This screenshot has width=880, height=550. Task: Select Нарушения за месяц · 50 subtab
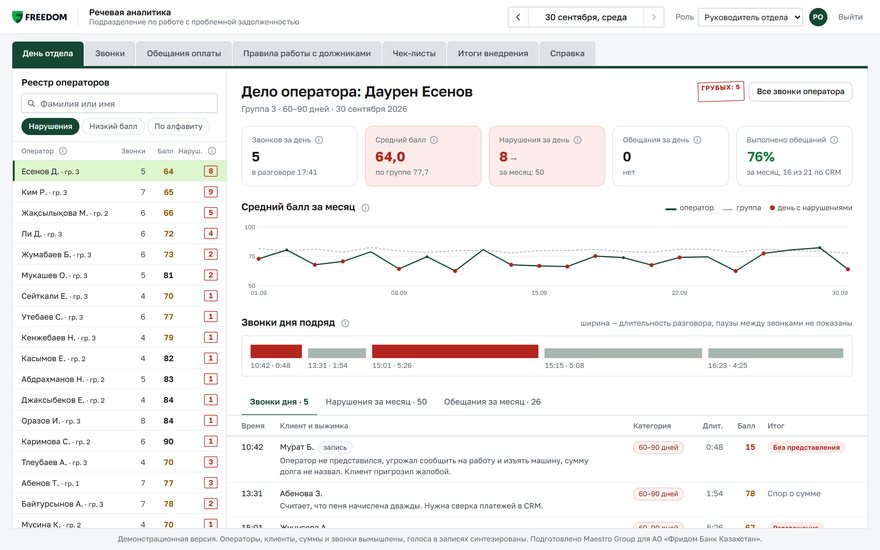(376, 402)
